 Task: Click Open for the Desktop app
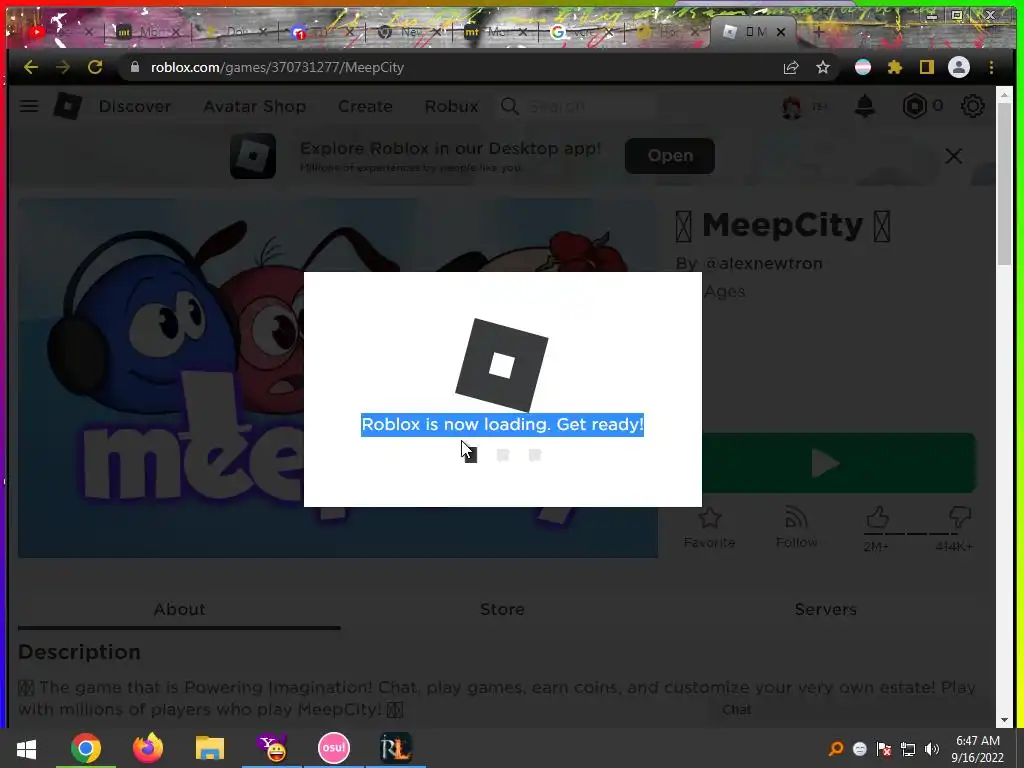(670, 155)
